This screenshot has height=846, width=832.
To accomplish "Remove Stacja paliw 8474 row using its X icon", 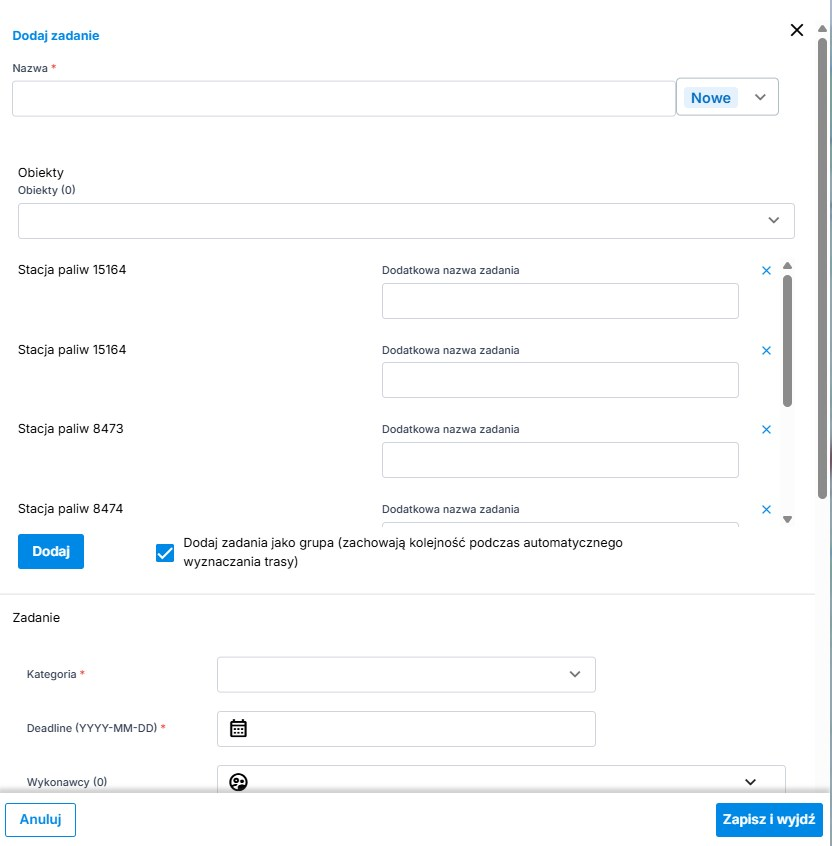I will [x=766, y=509].
